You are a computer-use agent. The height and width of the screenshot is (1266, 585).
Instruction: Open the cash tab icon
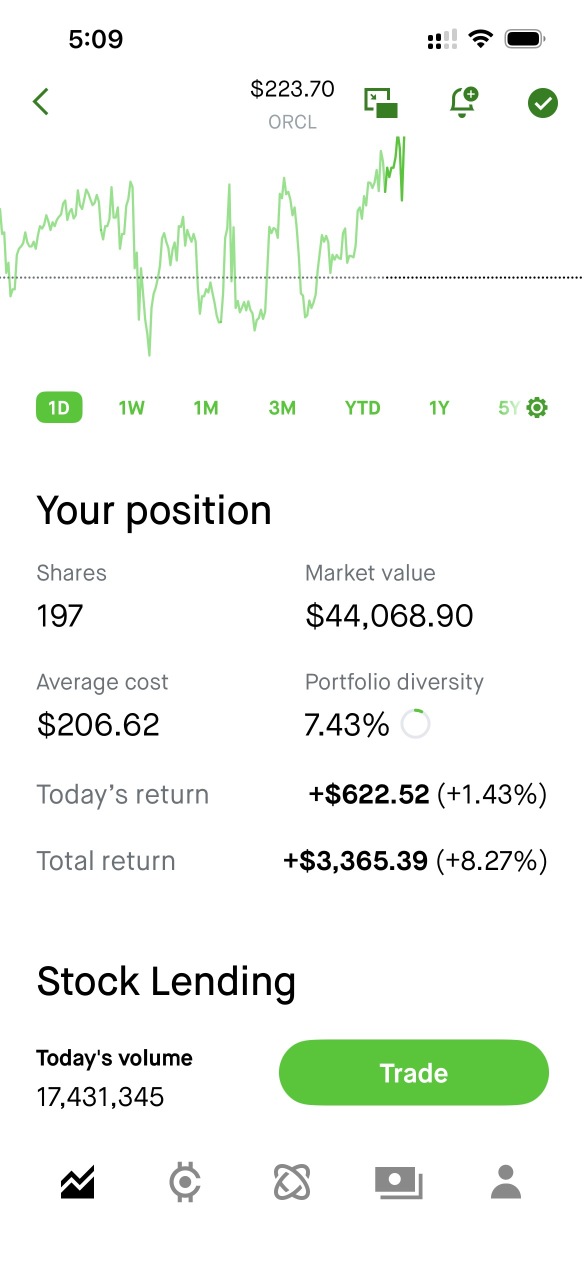tap(399, 1183)
